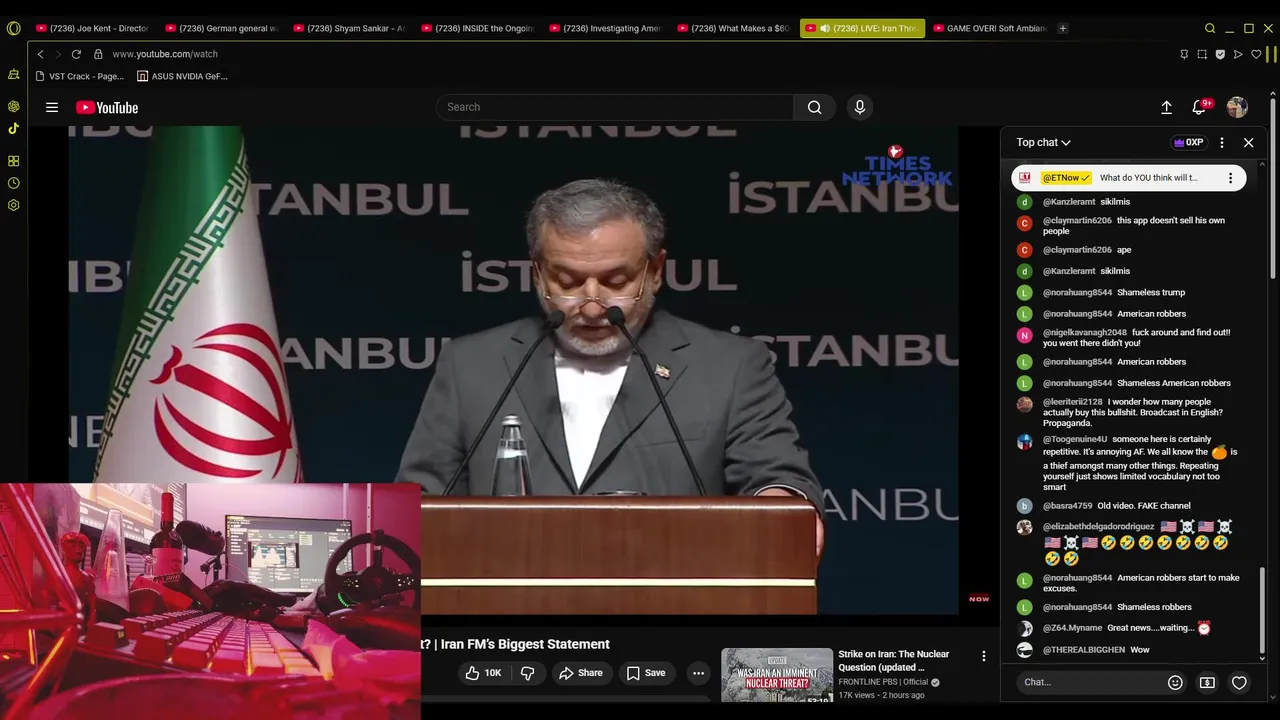Viewport: 1280px width, 720px height.
Task: Click into the YouTube search field
Action: click(615, 107)
